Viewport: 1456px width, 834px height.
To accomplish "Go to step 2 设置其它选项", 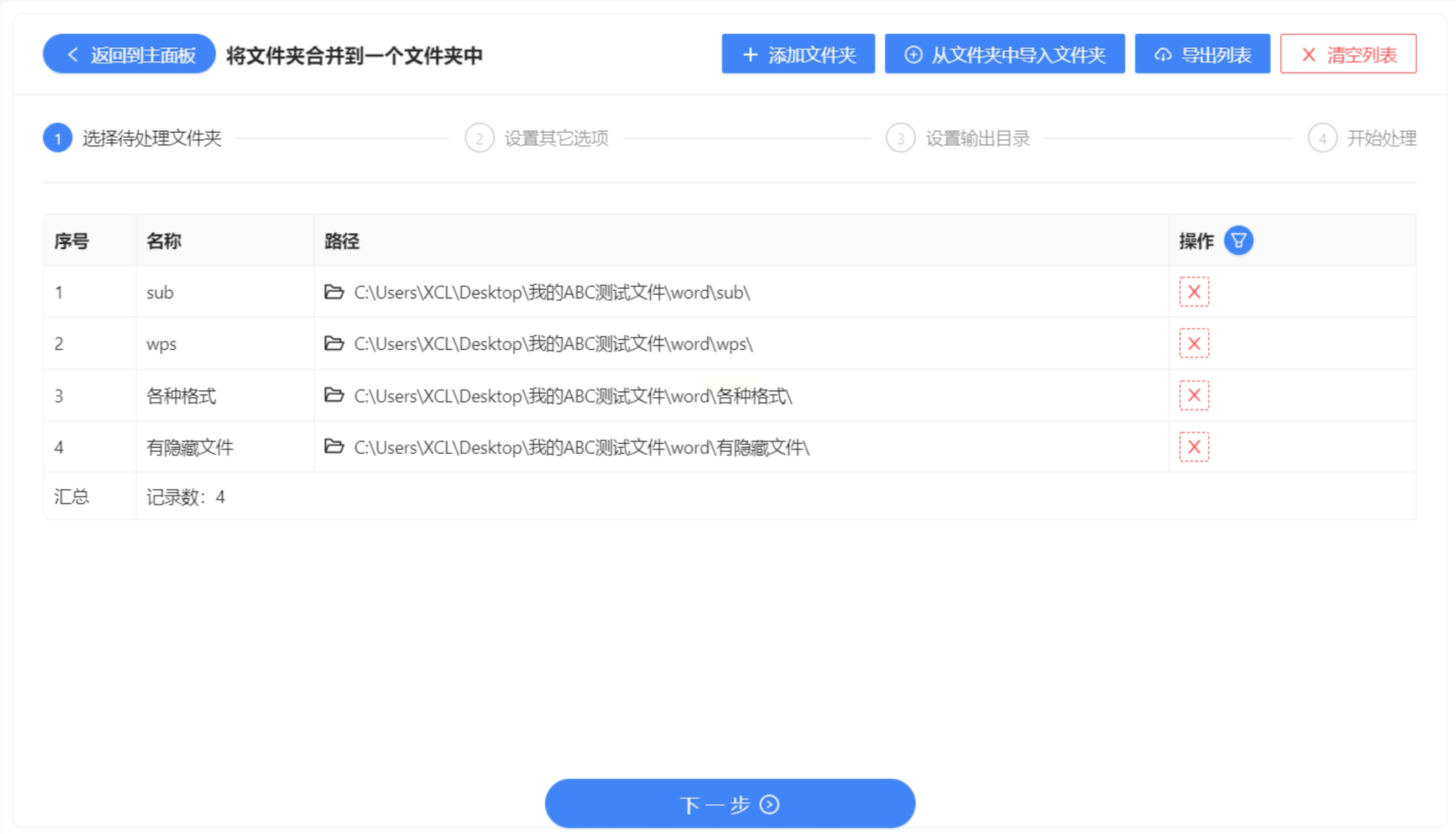I will pos(537,138).
